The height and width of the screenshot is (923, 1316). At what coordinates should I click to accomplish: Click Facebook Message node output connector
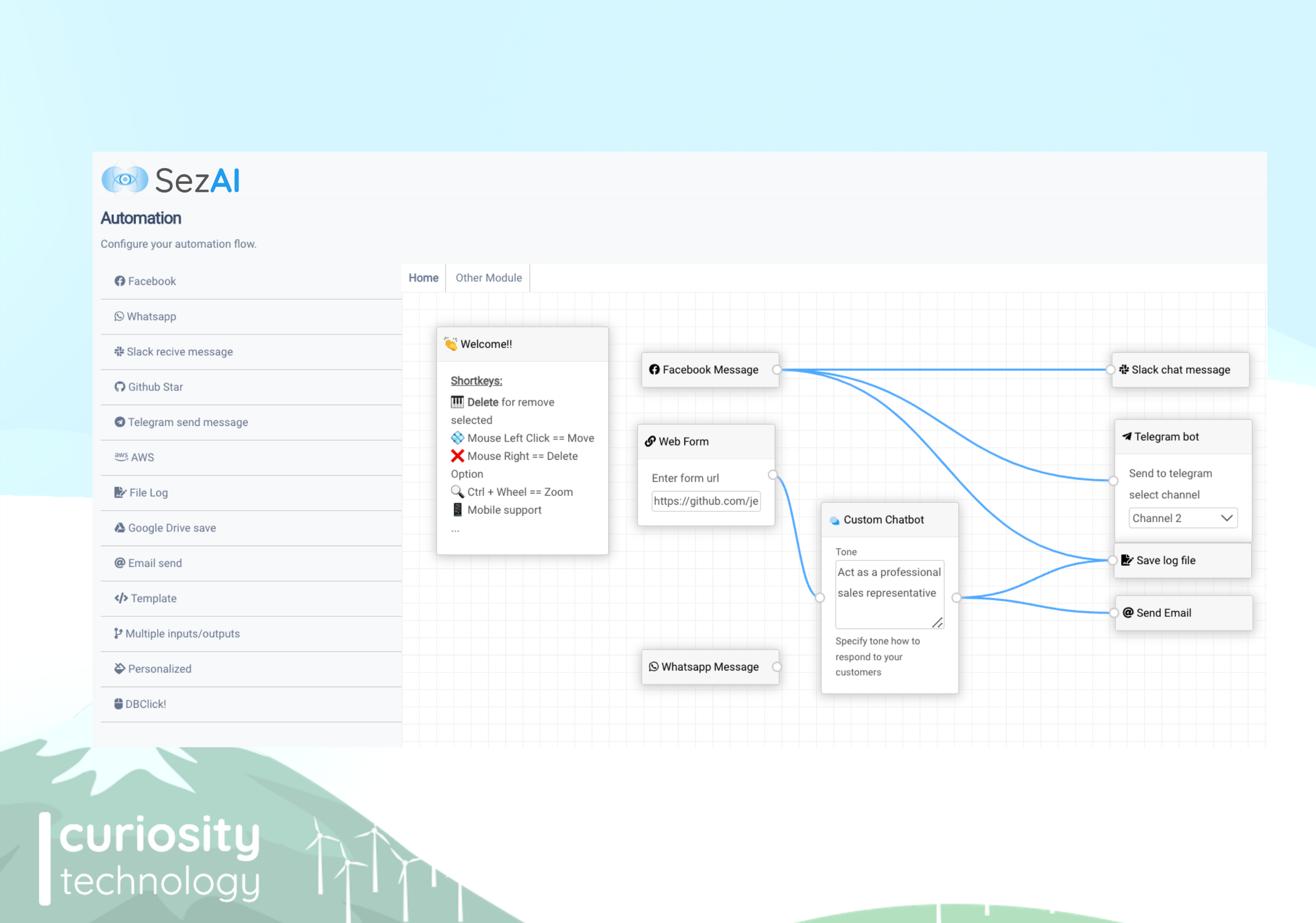click(777, 369)
